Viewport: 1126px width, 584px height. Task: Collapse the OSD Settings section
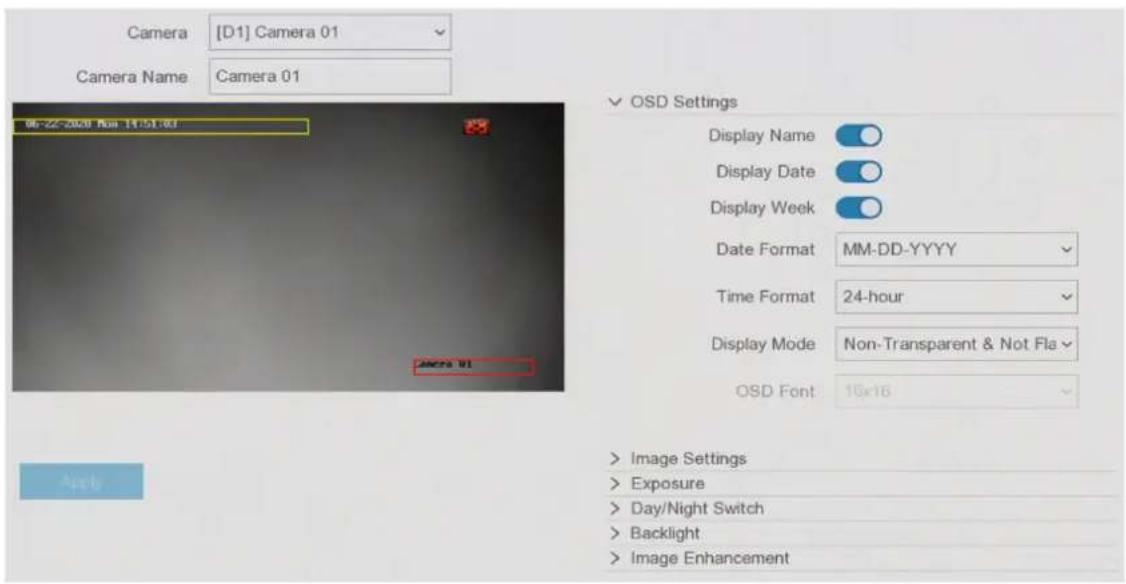click(673, 102)
